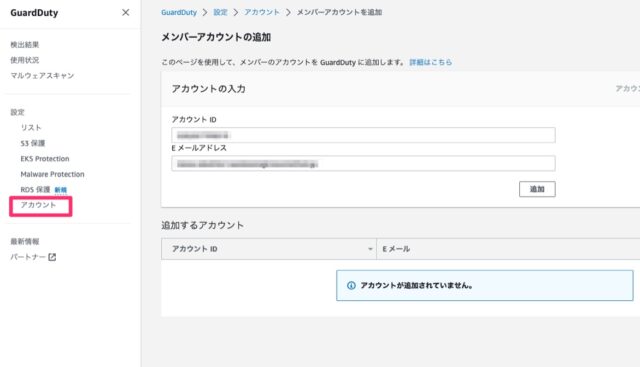This screenshot has width=640, height=367.
Task: Open the アカウント breadcrumb link
Action: pos(262,12)
